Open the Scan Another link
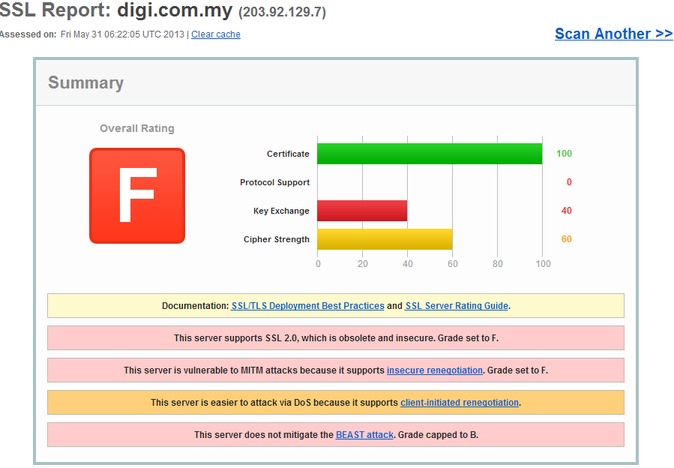674x468 pixels. click(x=613, y=34)
